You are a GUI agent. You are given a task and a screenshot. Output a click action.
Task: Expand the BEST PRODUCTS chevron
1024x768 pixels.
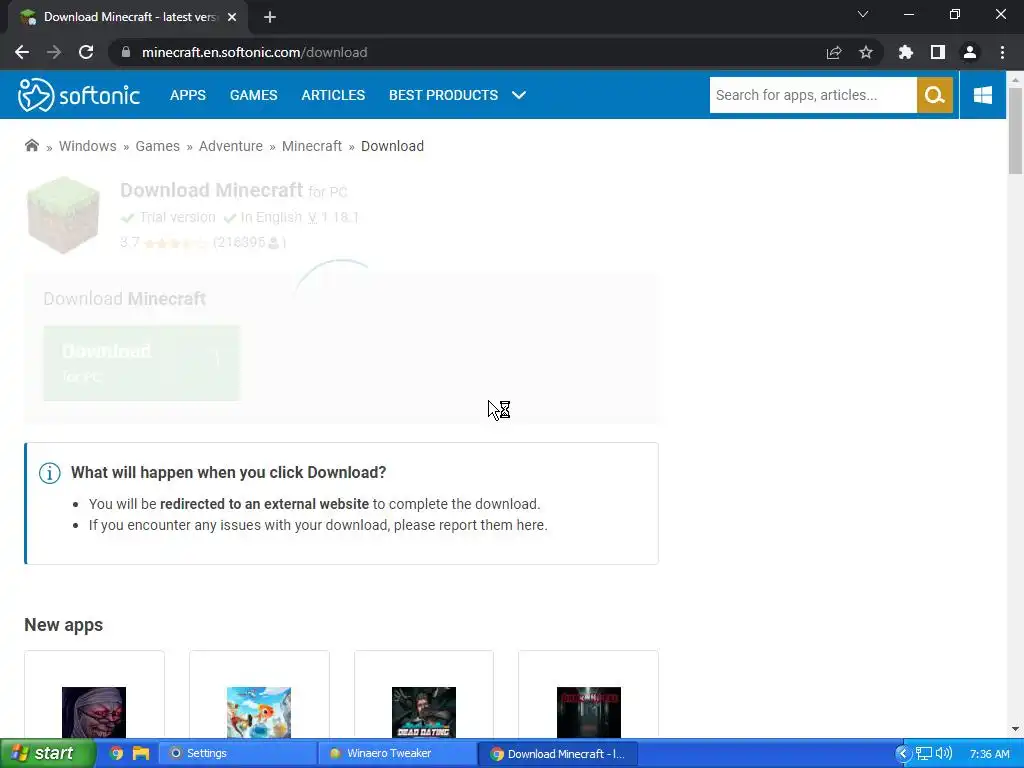coord(519,95)
